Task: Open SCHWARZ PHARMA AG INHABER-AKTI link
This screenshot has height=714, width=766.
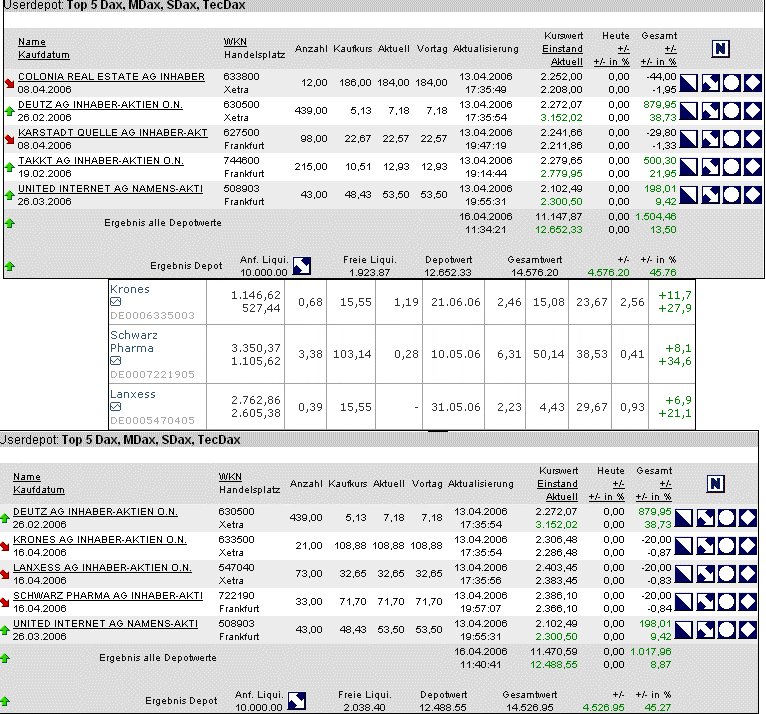Action: pyautogui.click(x=107, y=596)
